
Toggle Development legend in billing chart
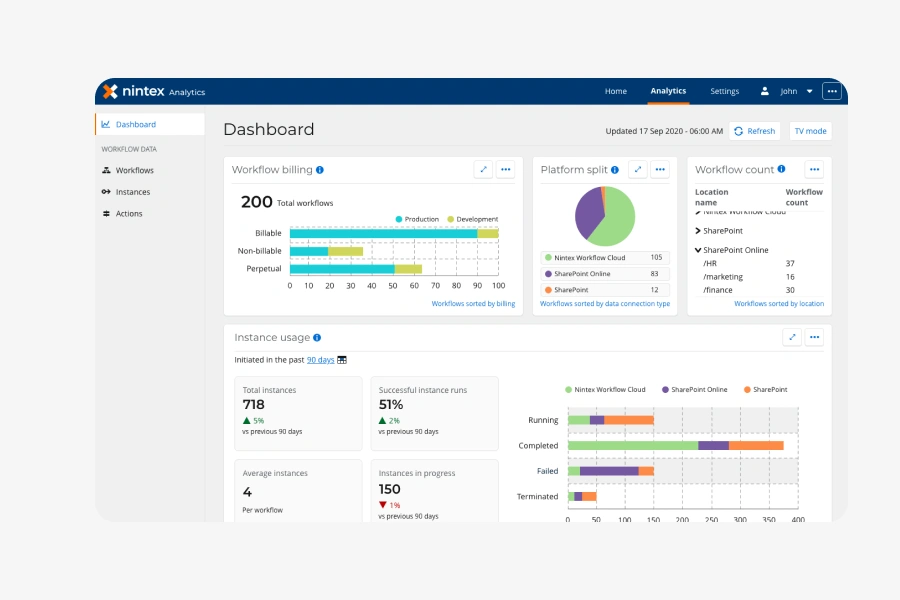(x=473, y=219)
